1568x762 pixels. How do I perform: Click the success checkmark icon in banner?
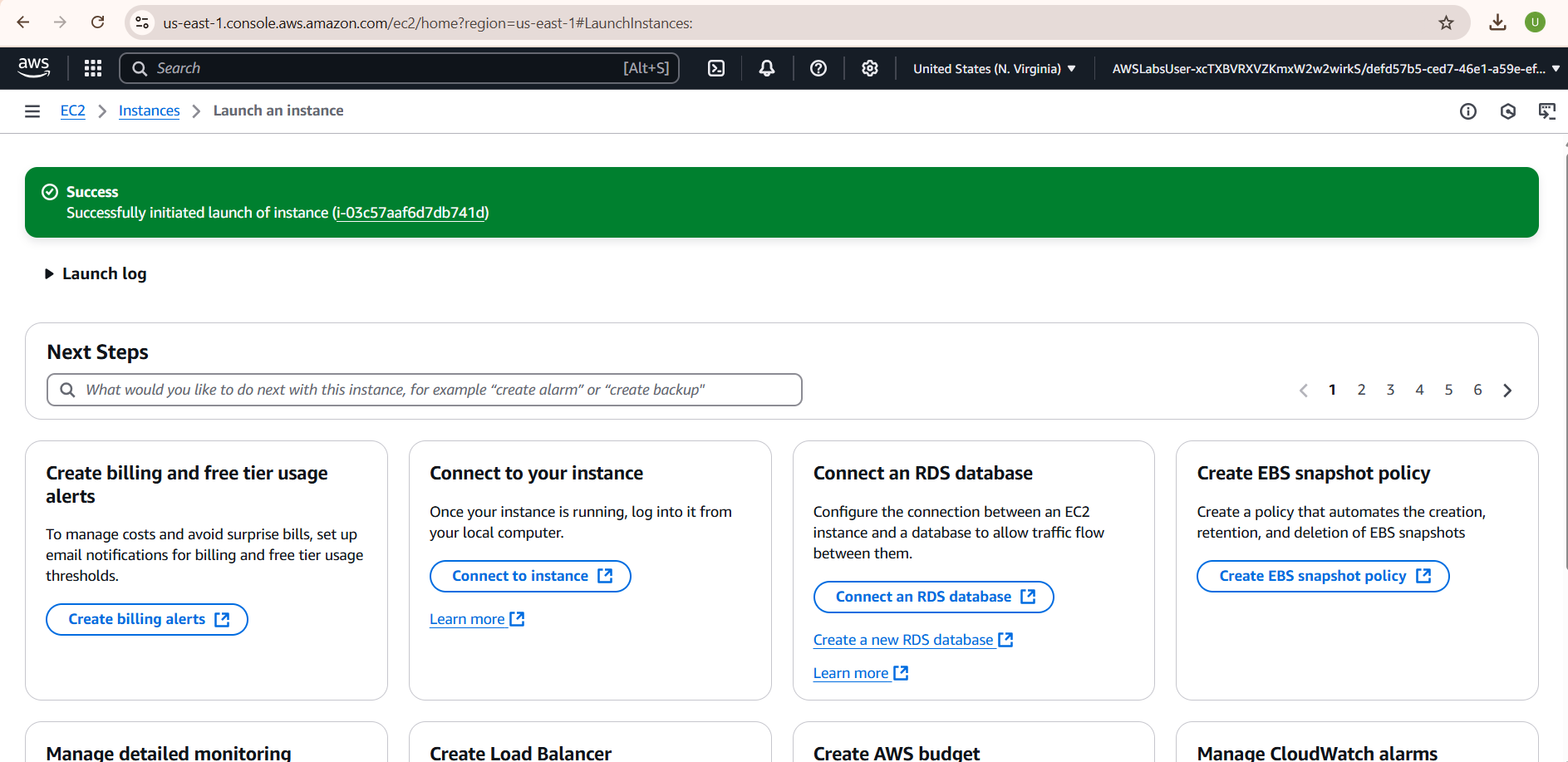click(x=50, y=192)
